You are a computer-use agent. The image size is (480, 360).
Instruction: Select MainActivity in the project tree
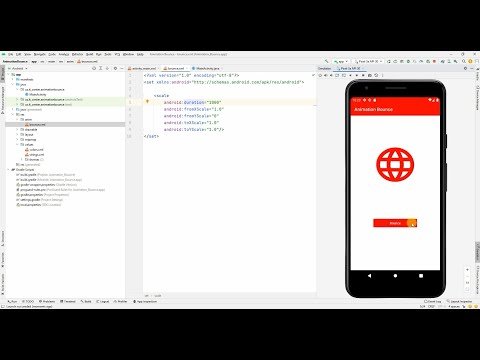coord(36,95)
